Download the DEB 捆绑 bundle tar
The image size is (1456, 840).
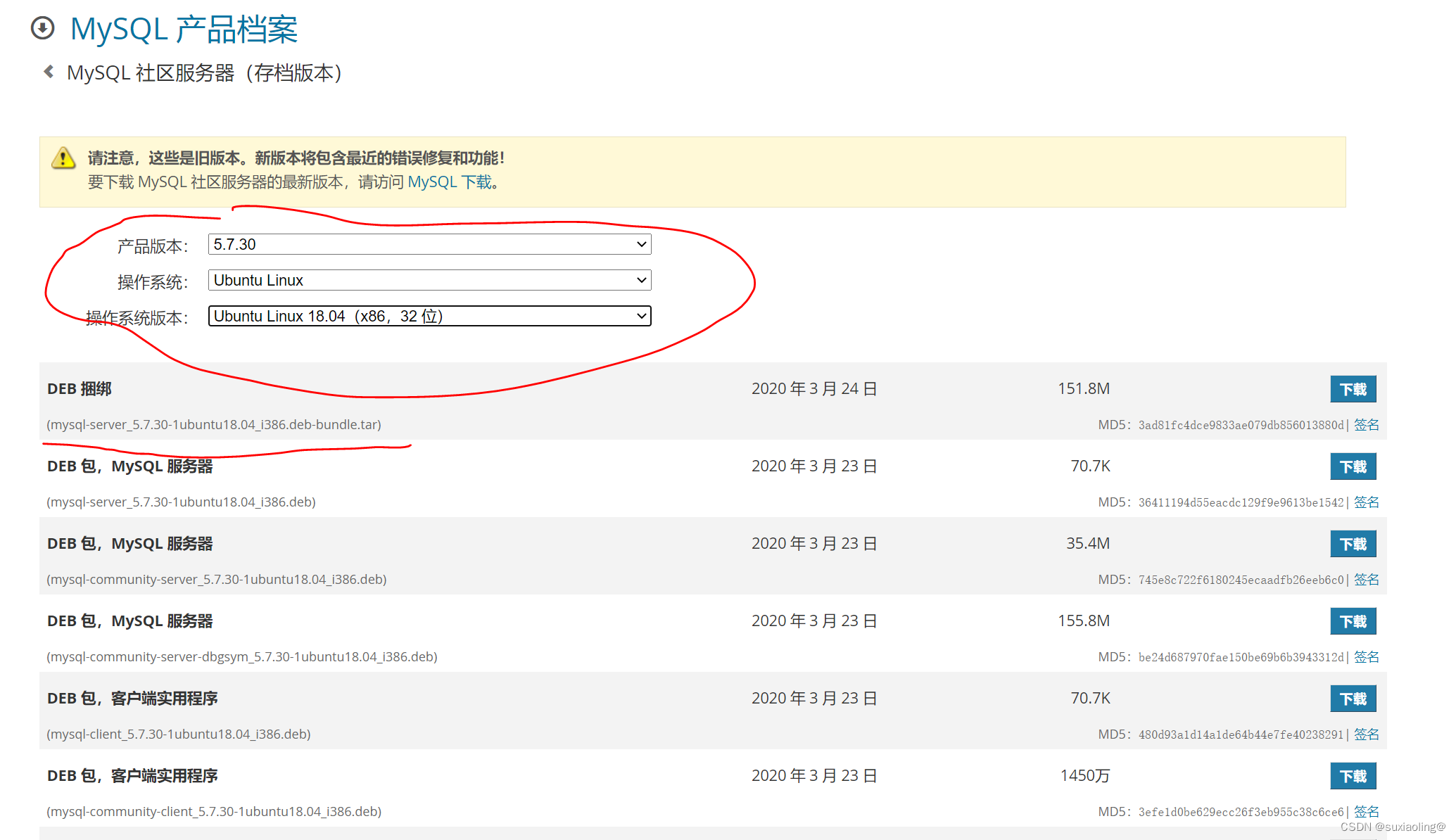[x=1353, y=389]
